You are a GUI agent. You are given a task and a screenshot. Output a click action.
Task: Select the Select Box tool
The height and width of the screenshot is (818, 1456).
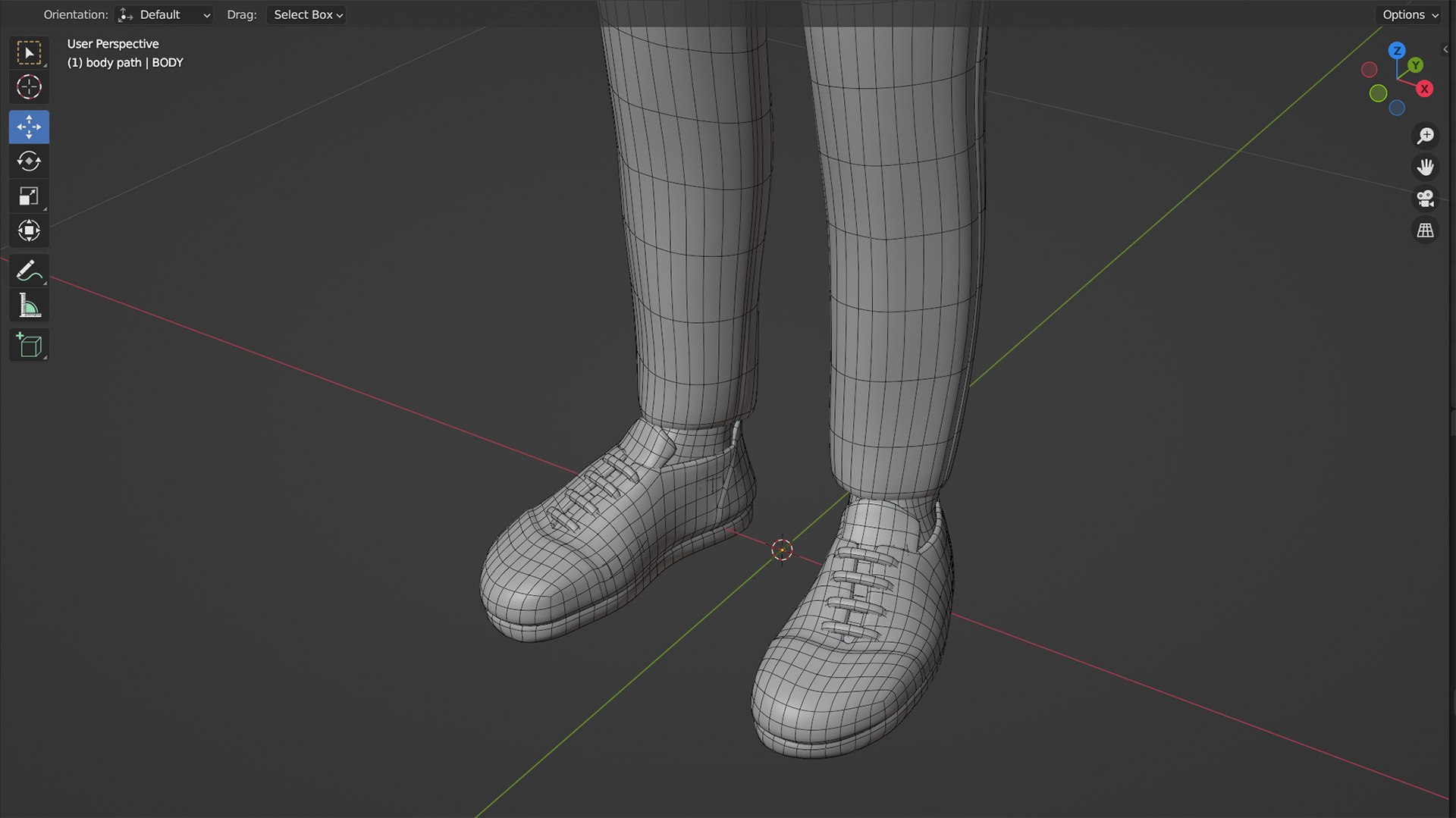(29, 53)
